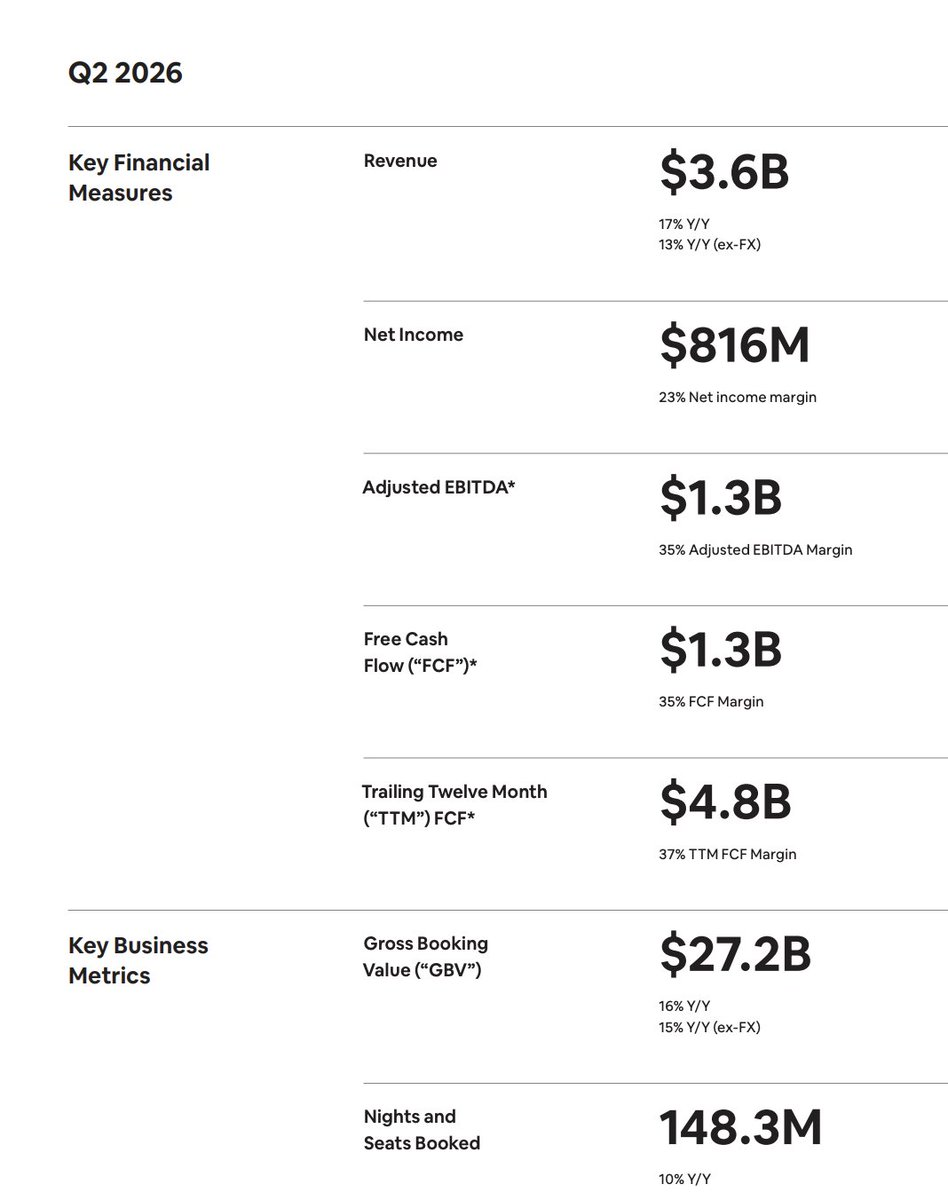Viewport: 948px width, 1200px height.
Task: Click the Trailing Twelve Month FCF label
Action: [455, 805]
